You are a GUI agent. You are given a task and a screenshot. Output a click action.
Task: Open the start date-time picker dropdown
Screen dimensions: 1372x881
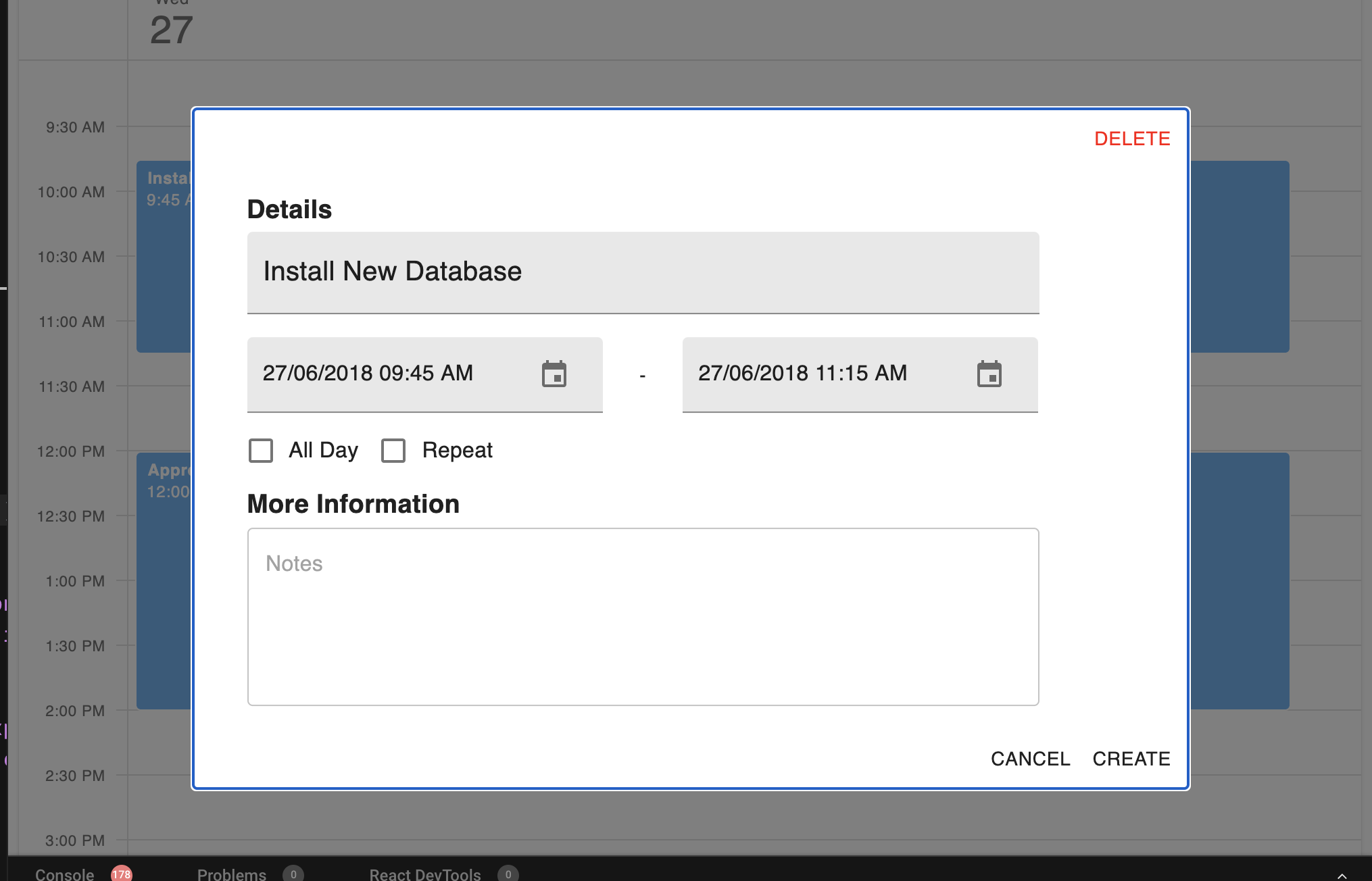406,374
